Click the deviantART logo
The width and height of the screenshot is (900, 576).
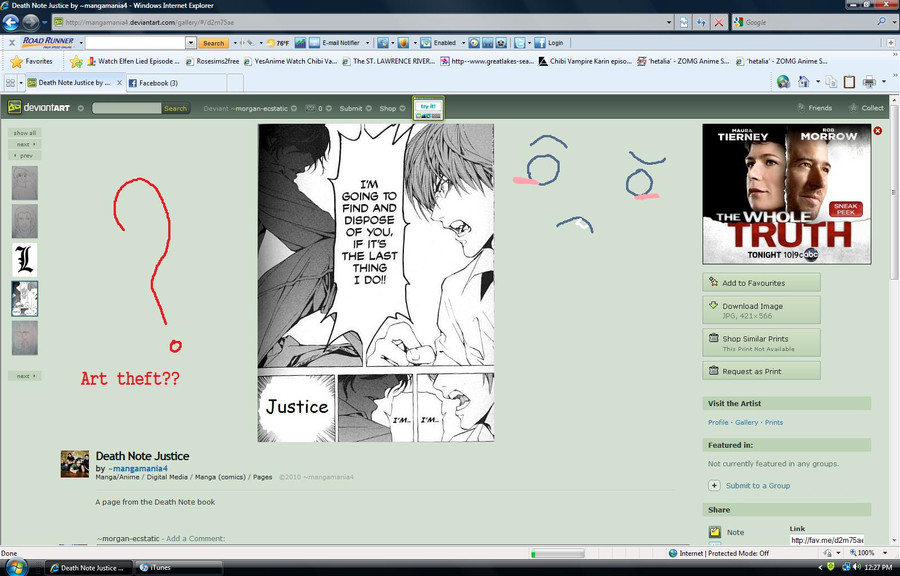click(x=38, y=107)
